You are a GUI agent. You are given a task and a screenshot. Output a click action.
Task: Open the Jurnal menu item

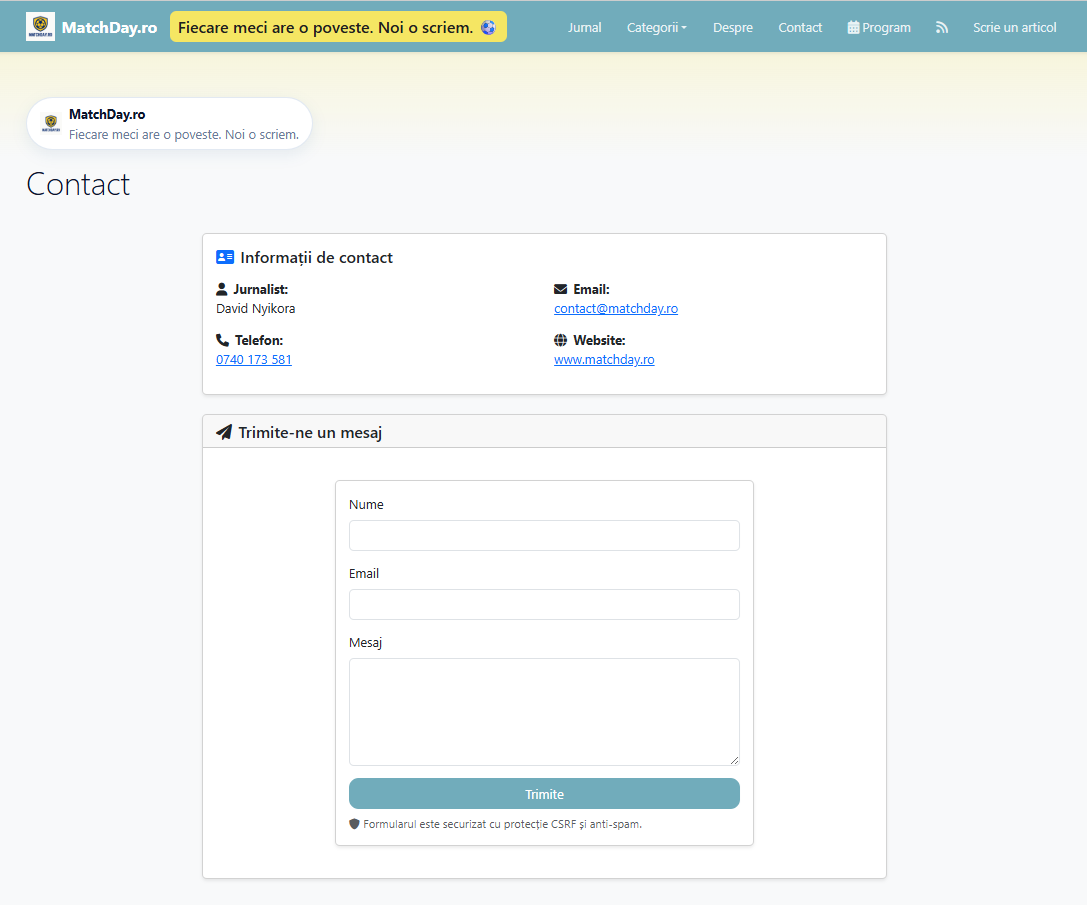pyautogui.click(x=584, y=28)
